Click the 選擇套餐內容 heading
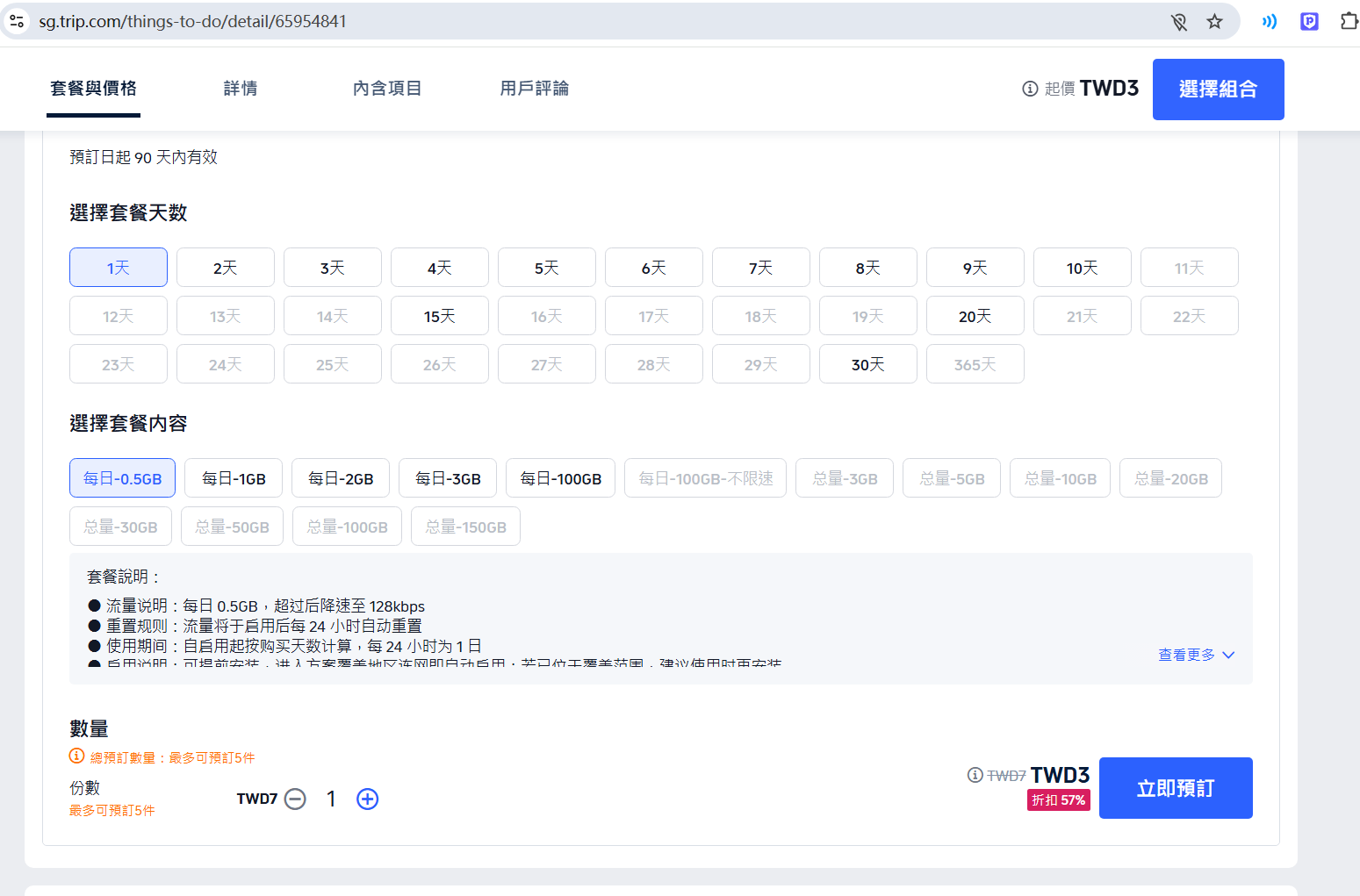Image resolution: width=1360 pixels, height=896 pixels. click(x=128, y=423)
